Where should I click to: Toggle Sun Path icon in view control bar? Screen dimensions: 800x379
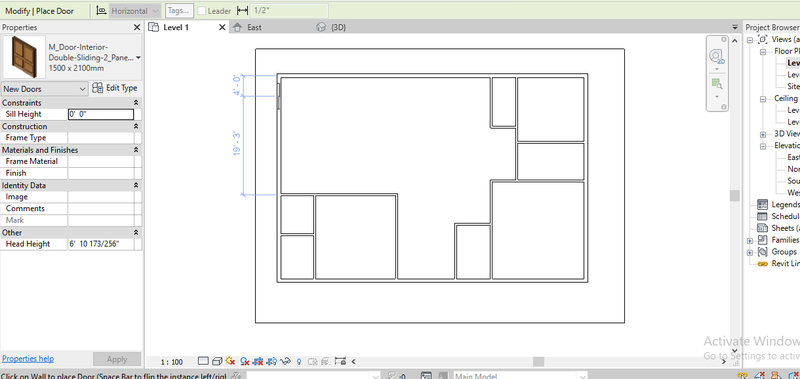[230, 361]
